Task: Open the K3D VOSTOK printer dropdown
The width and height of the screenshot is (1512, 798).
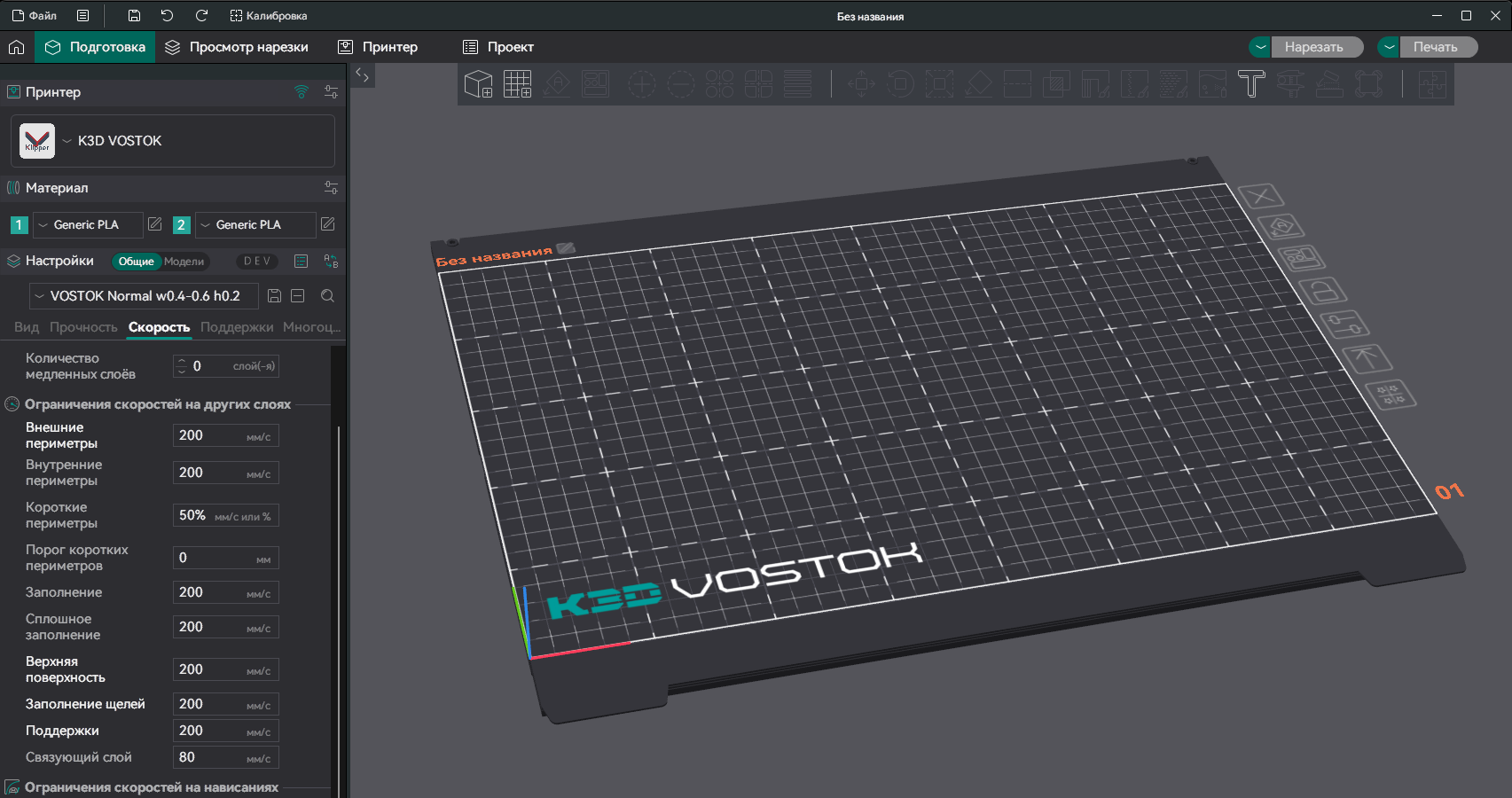Action: [x=173, y=141]
